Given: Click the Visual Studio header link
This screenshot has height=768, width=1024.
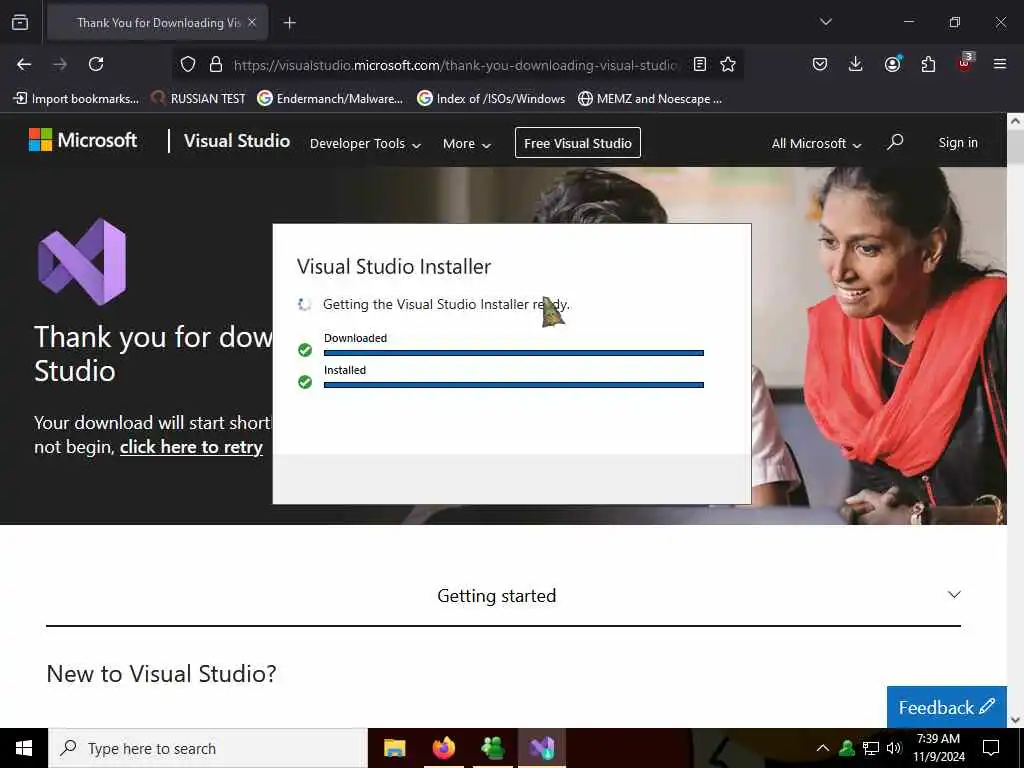Looking at the screenshot, I should click(236, 141).
